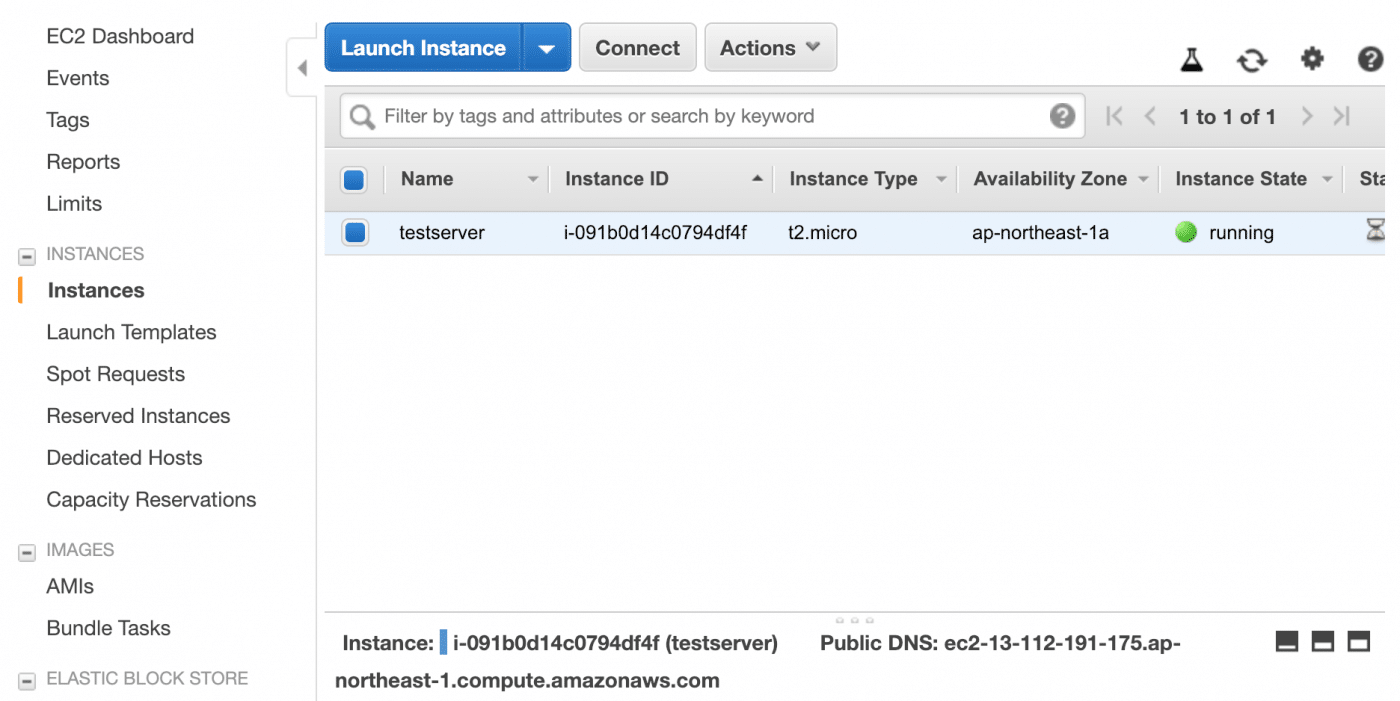Viewport: 1400px width, 701px height.
Task: Open the Instance State column dropdown
Action: tap(1328, 180)
